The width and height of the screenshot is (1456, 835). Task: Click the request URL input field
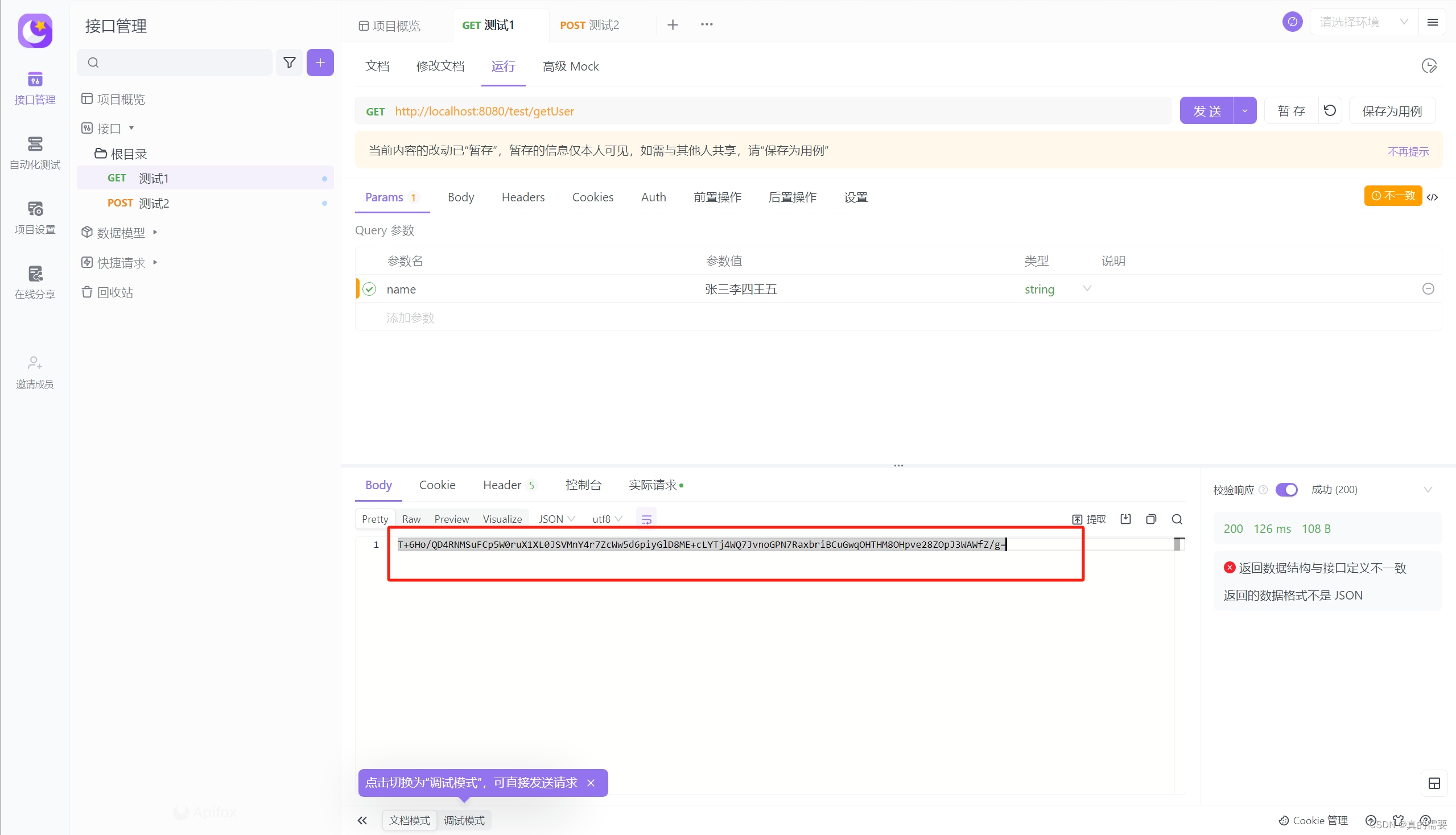(x=688, y=111)
